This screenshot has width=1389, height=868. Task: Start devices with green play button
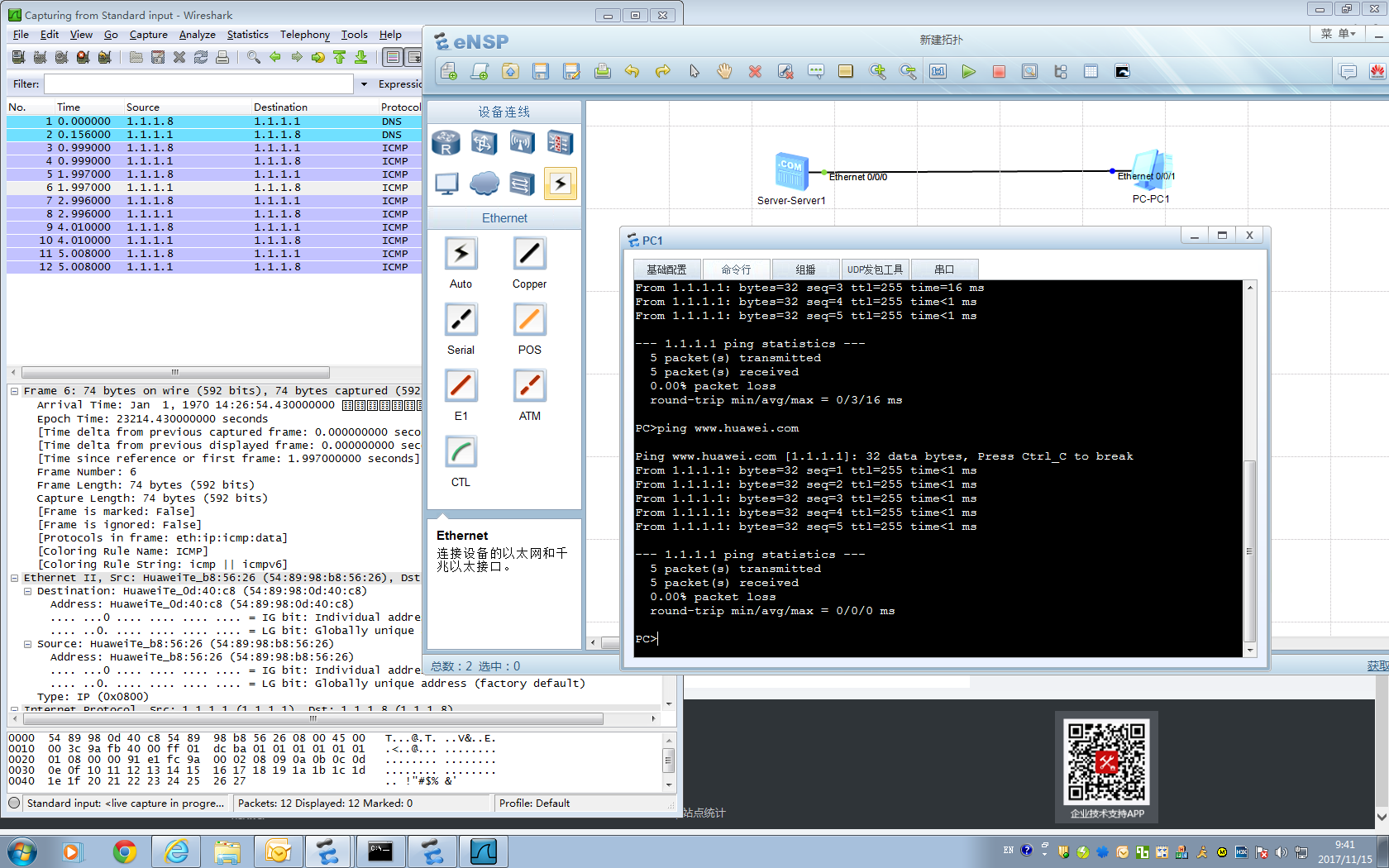(968, 72)
